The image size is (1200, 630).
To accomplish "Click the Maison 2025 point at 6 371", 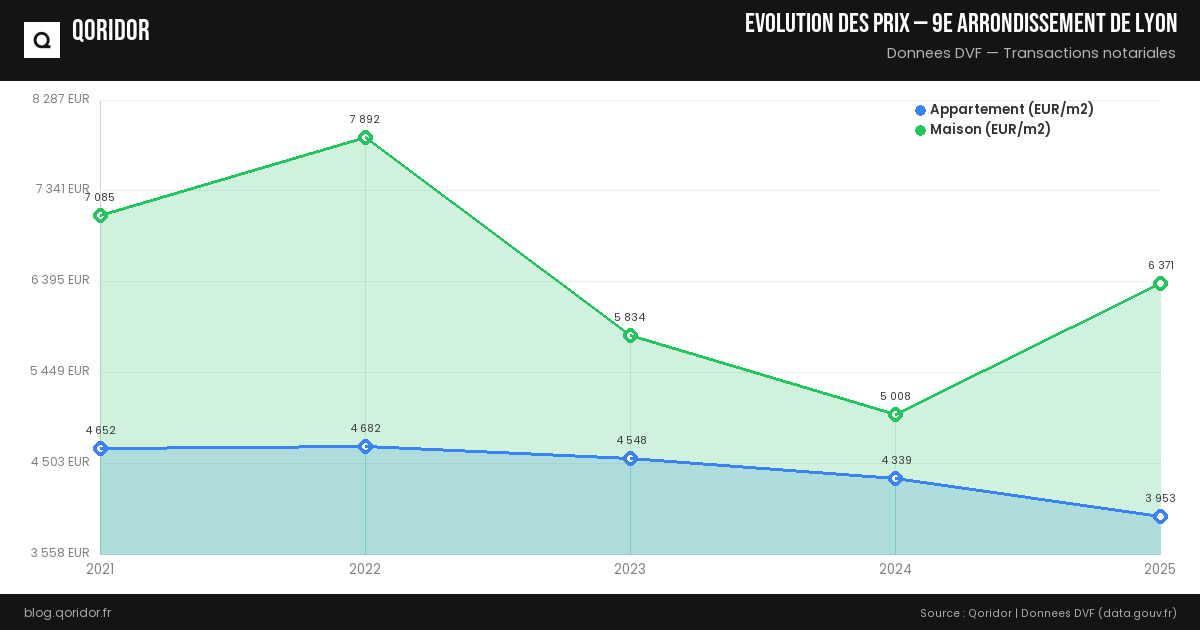I will pyautogui.click(x=1160, y=284).
